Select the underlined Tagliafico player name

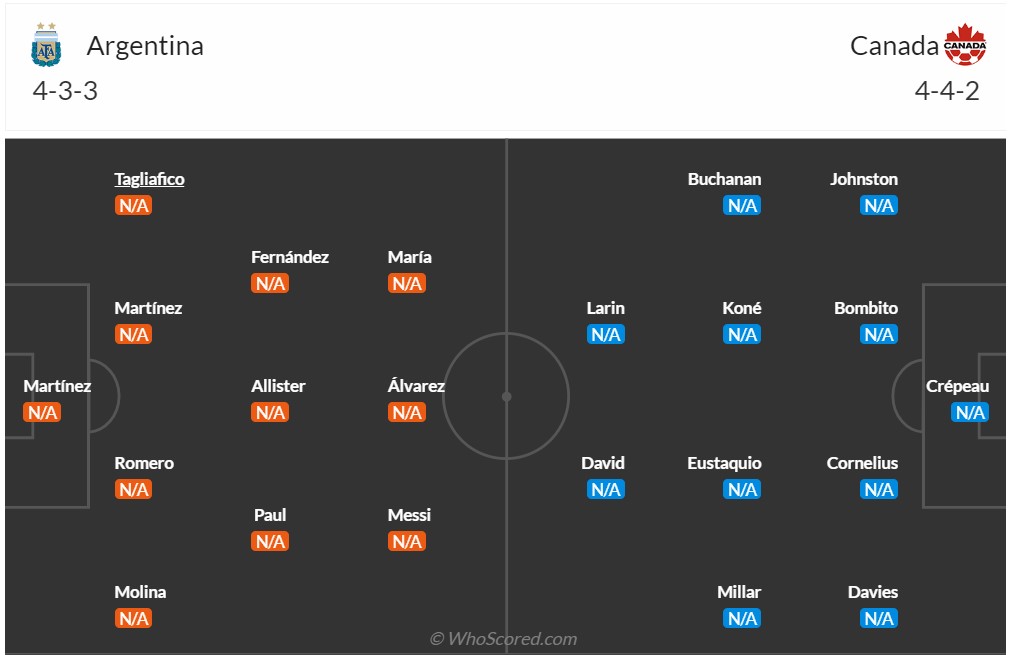coord(149,180)
